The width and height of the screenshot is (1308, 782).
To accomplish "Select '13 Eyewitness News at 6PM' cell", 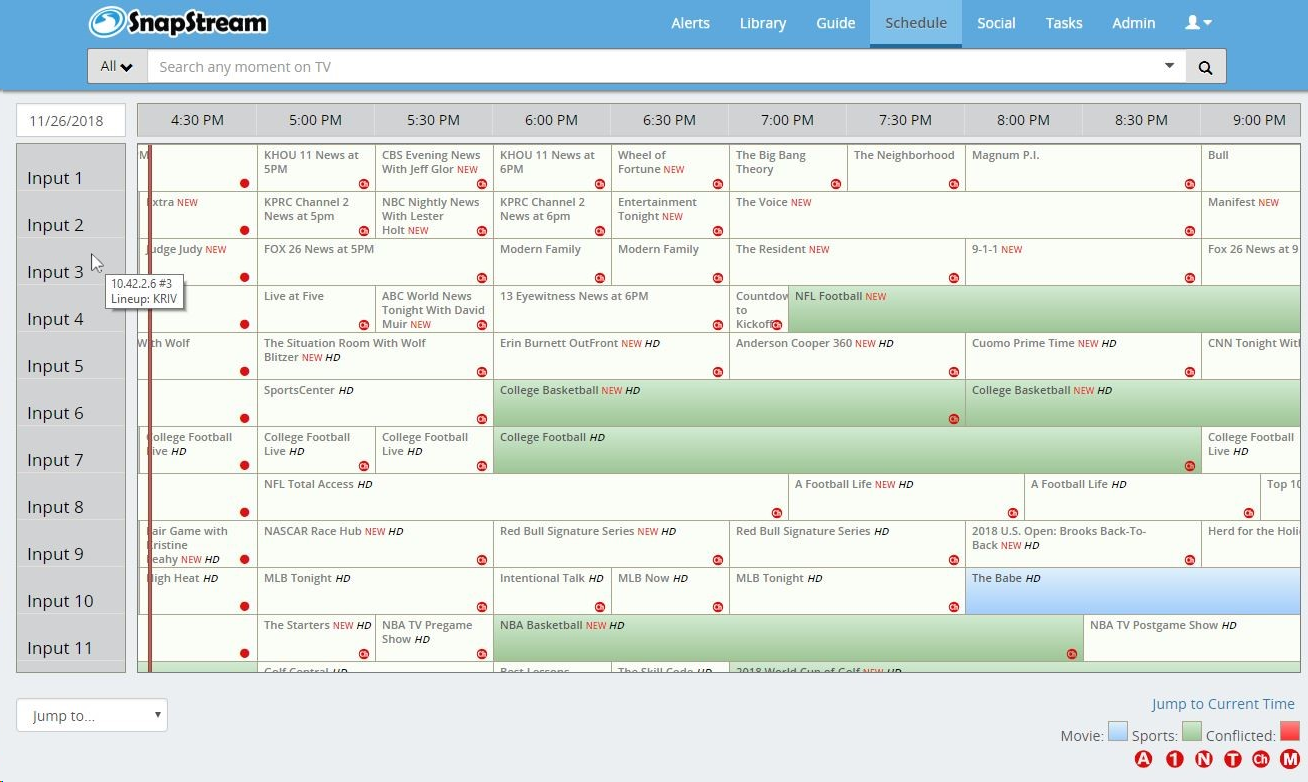I will [x=611, y=309].
